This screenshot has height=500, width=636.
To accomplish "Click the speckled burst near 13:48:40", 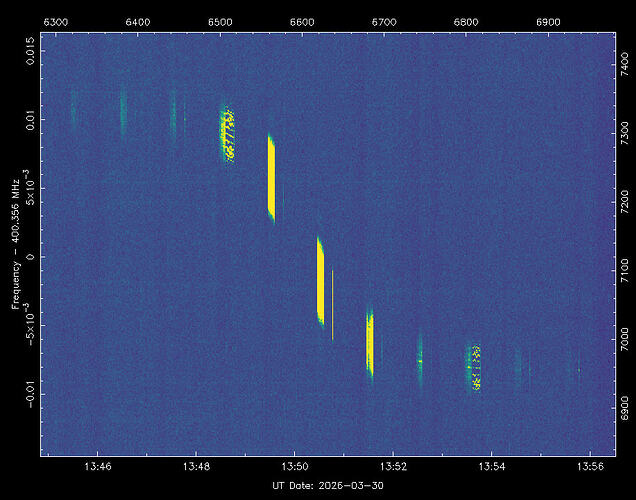I will coord(228,134).
